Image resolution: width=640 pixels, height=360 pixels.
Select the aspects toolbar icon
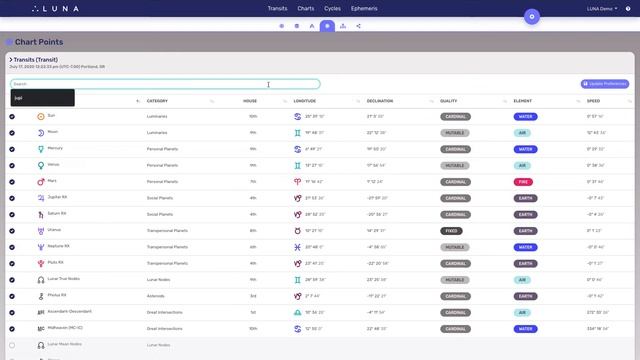point(312,26)
